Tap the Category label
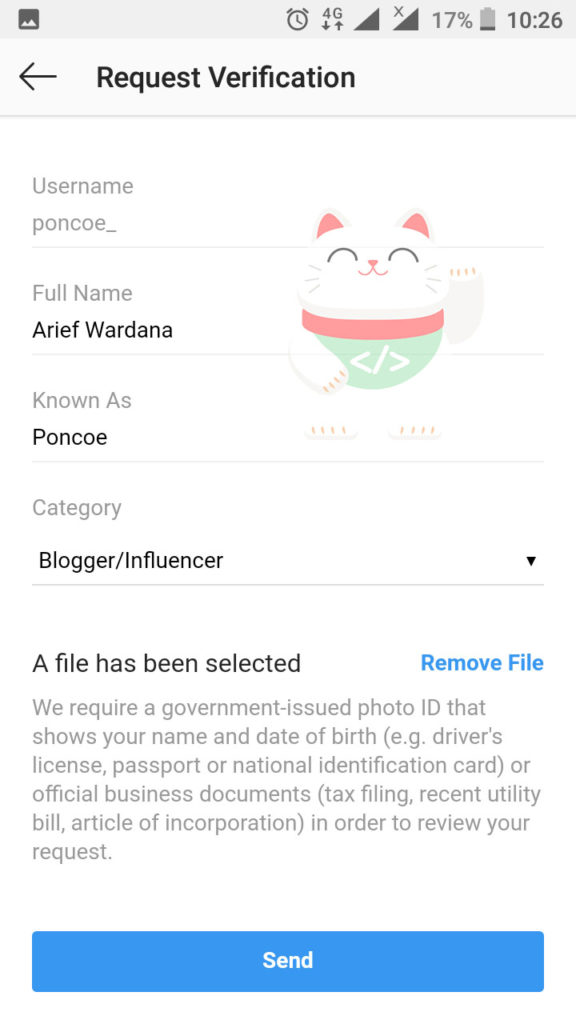 (76, 508)
